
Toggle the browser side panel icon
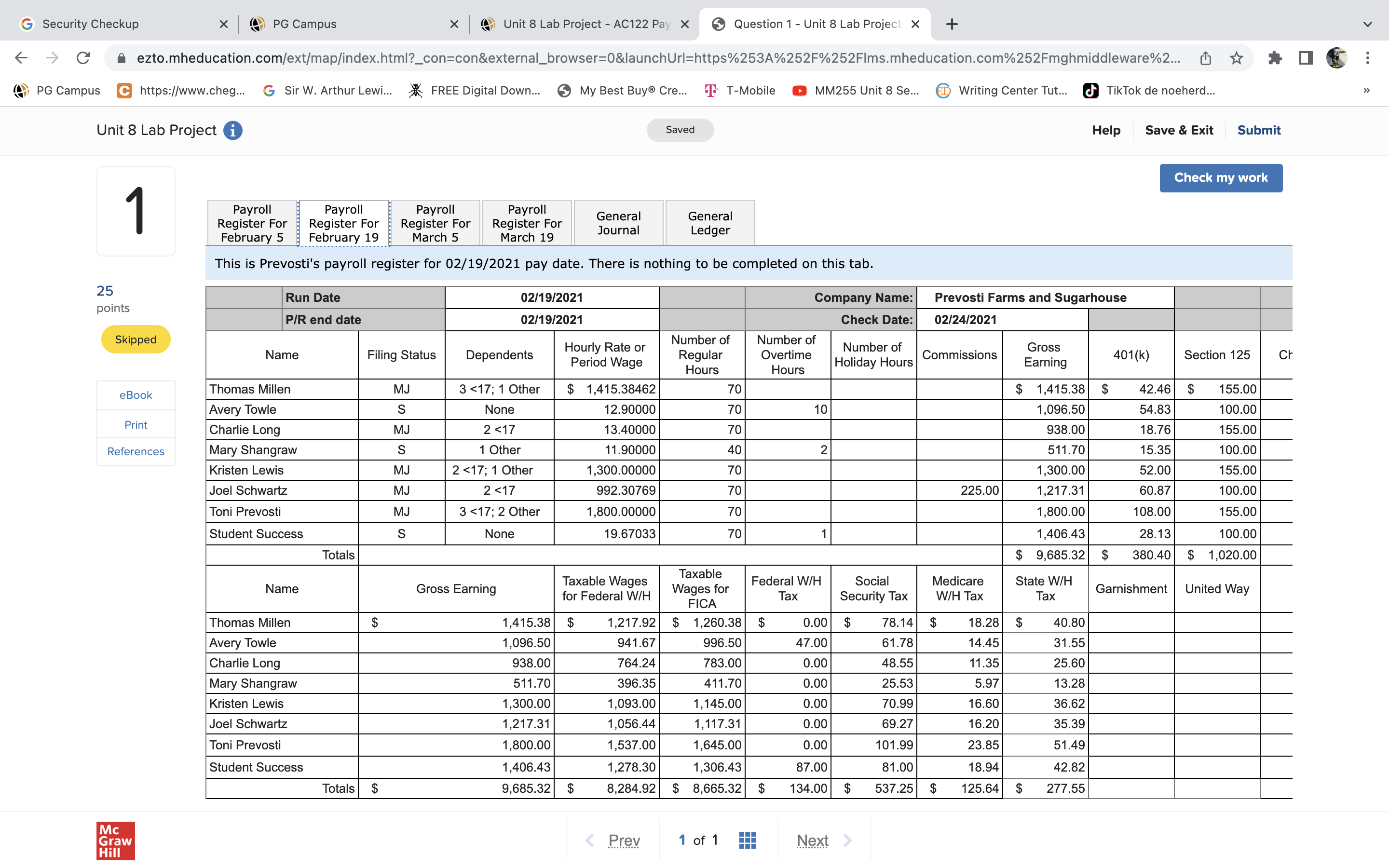pos(1306,58)
